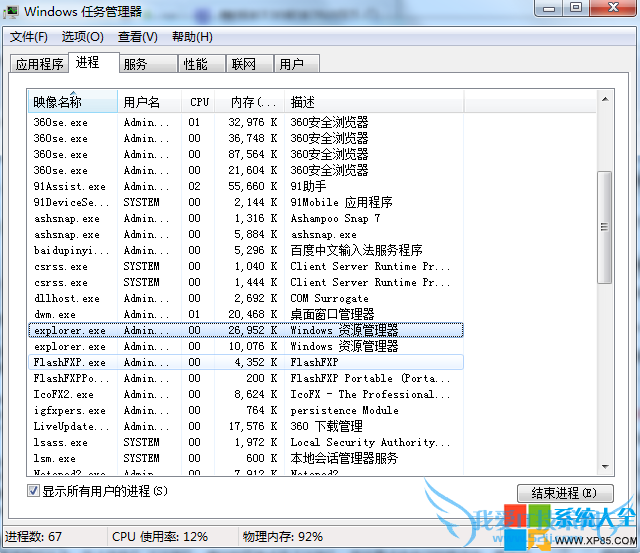Select the dwm.exe process
This screenshot has width=640, height=553.
coord(246,314)
